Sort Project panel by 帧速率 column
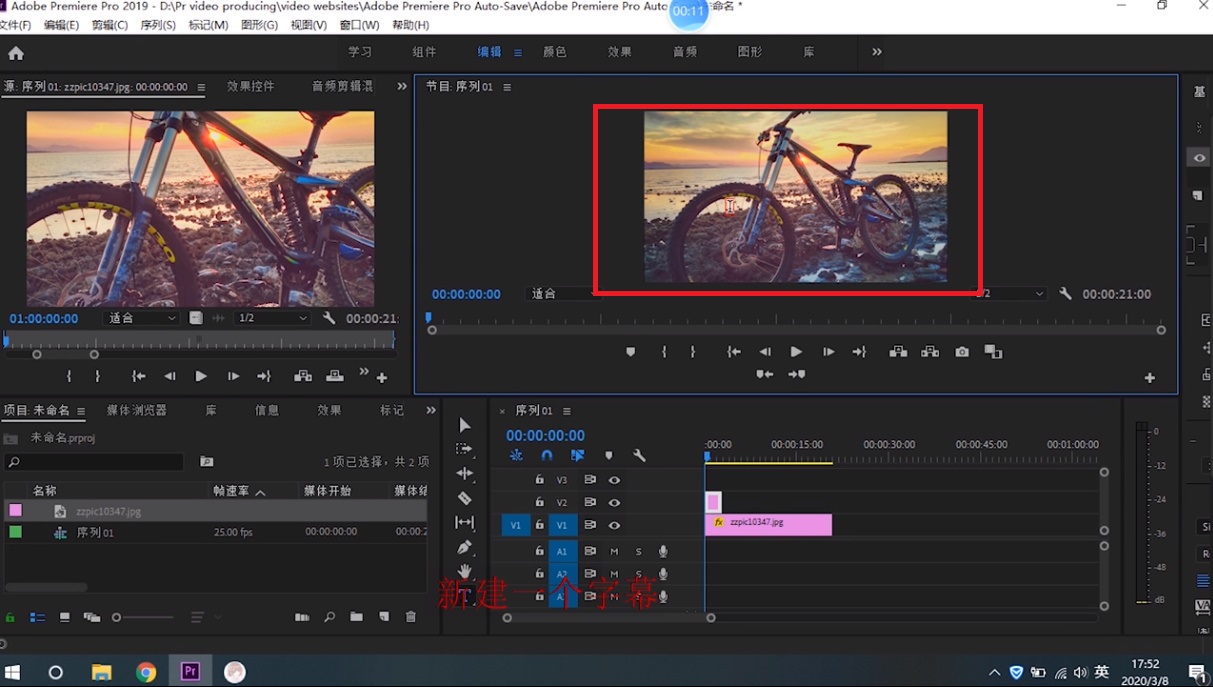Viewport: 1213px width, 687px height. pyautogui.click(x=231, y=491)
